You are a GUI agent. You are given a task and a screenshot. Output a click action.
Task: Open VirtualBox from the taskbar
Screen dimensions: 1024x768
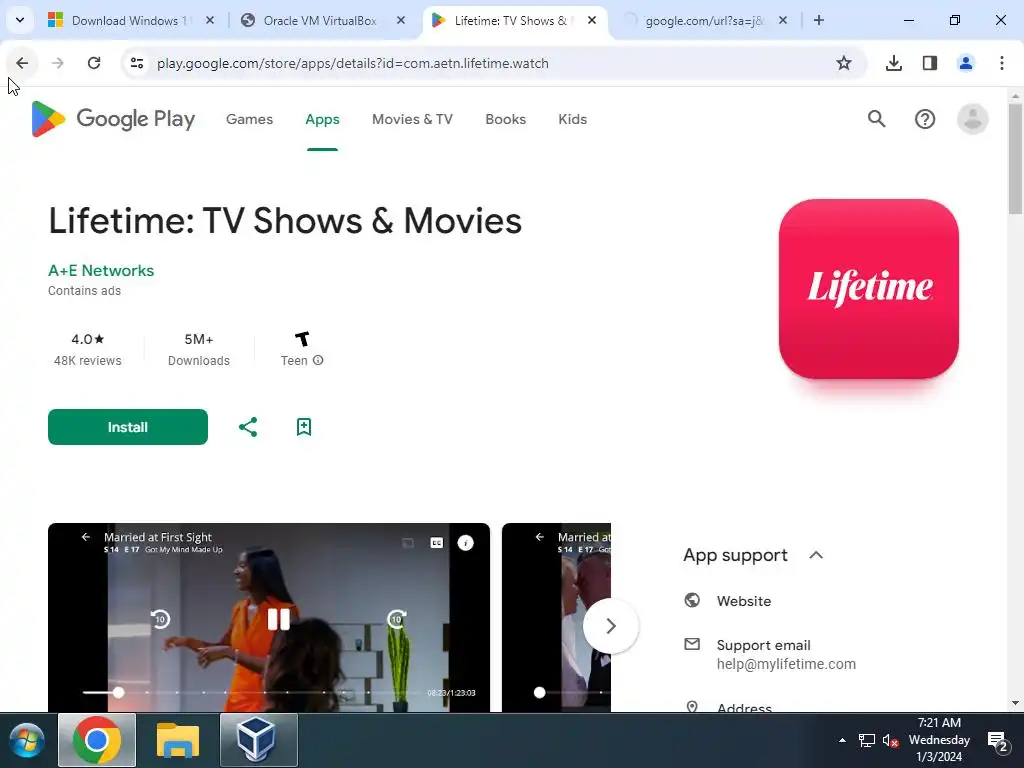click(259, 740)
